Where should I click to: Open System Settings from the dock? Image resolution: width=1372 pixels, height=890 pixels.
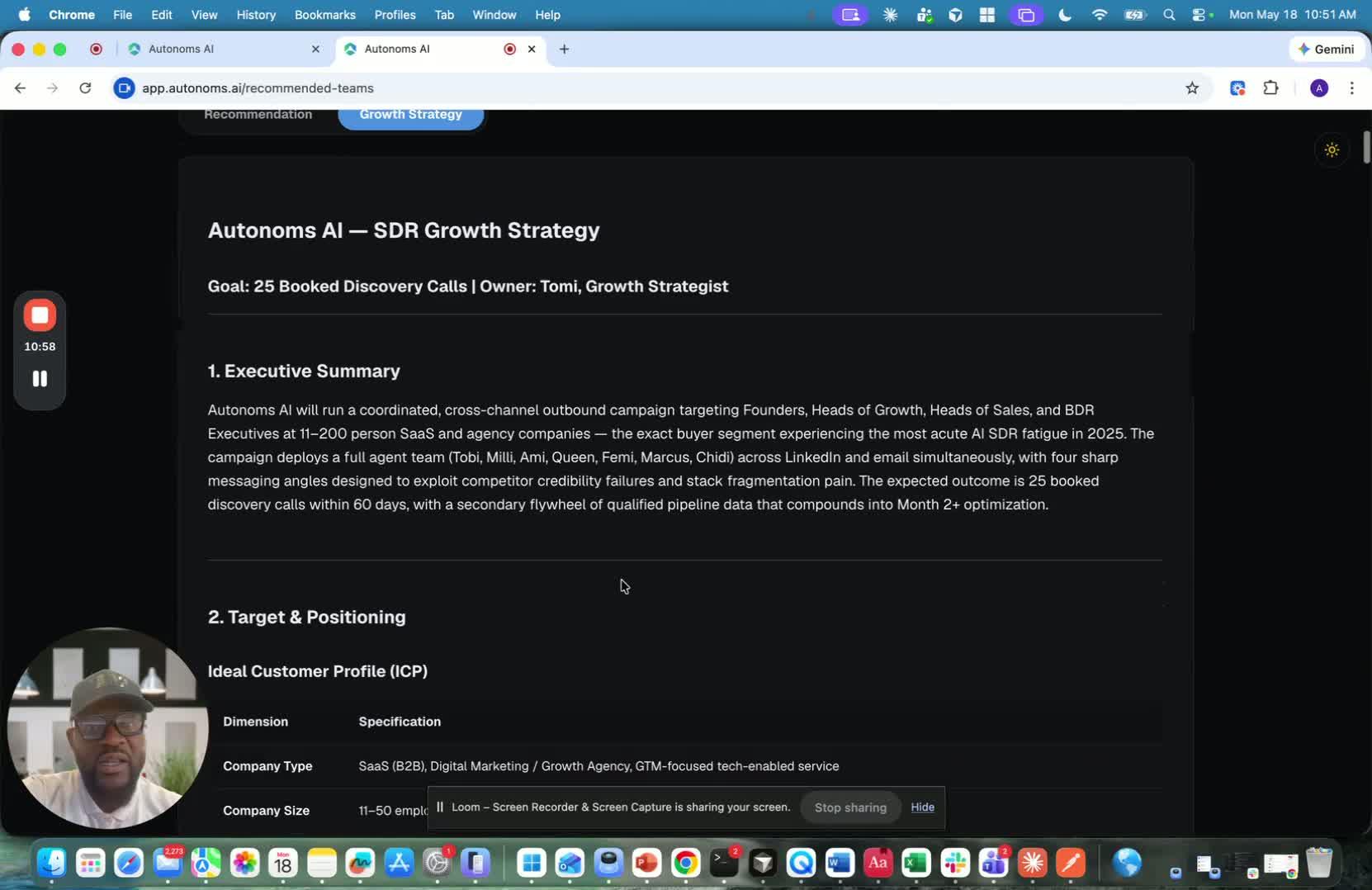(x=438, y=864)
